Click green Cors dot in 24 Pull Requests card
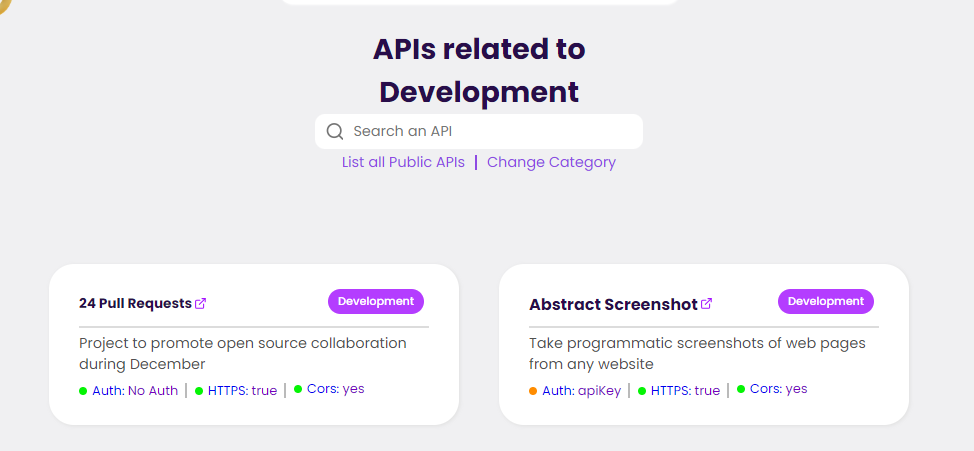This screenshot has height=451, width=974. (298, 389)
